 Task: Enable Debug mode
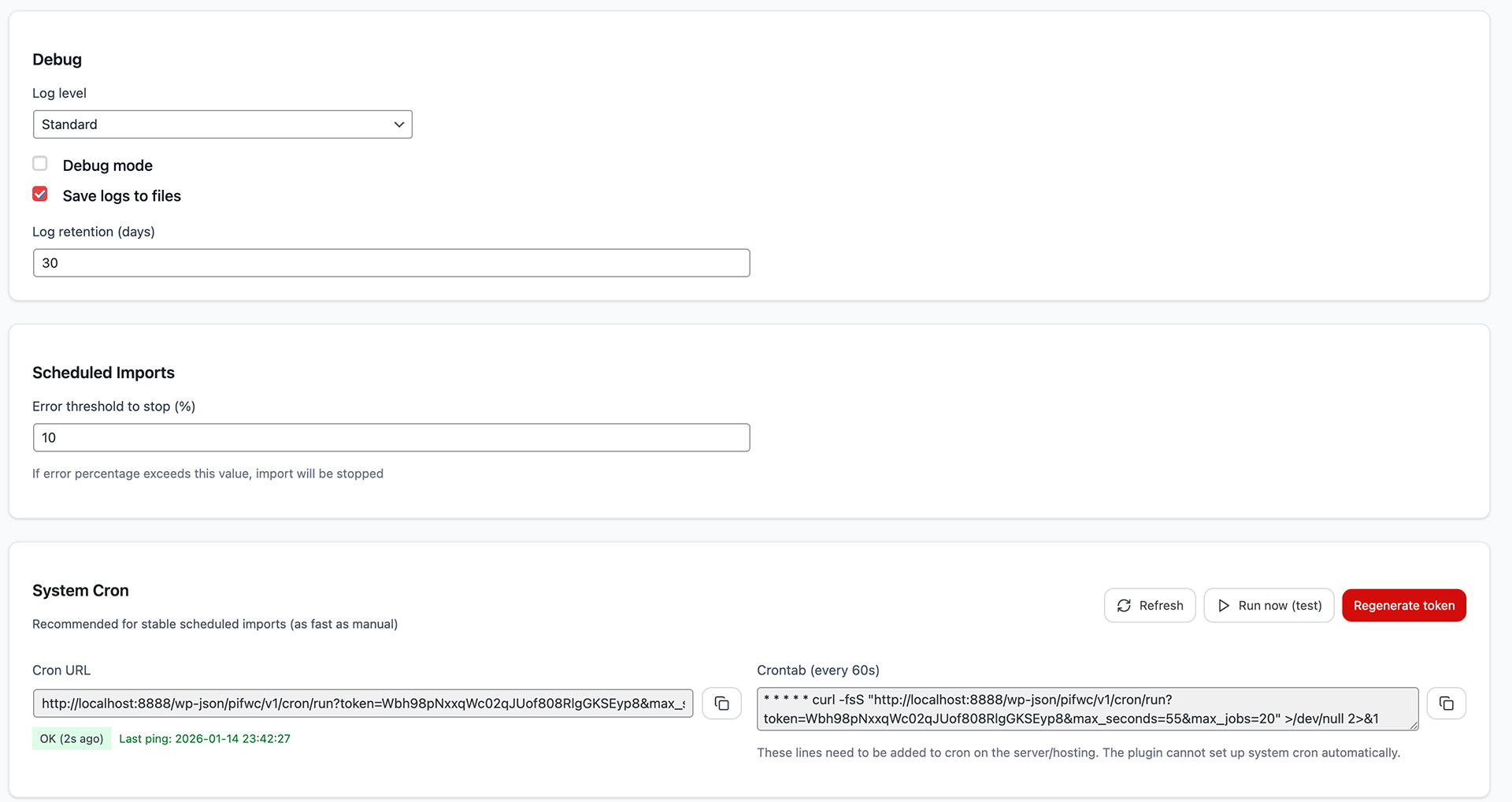40,163
